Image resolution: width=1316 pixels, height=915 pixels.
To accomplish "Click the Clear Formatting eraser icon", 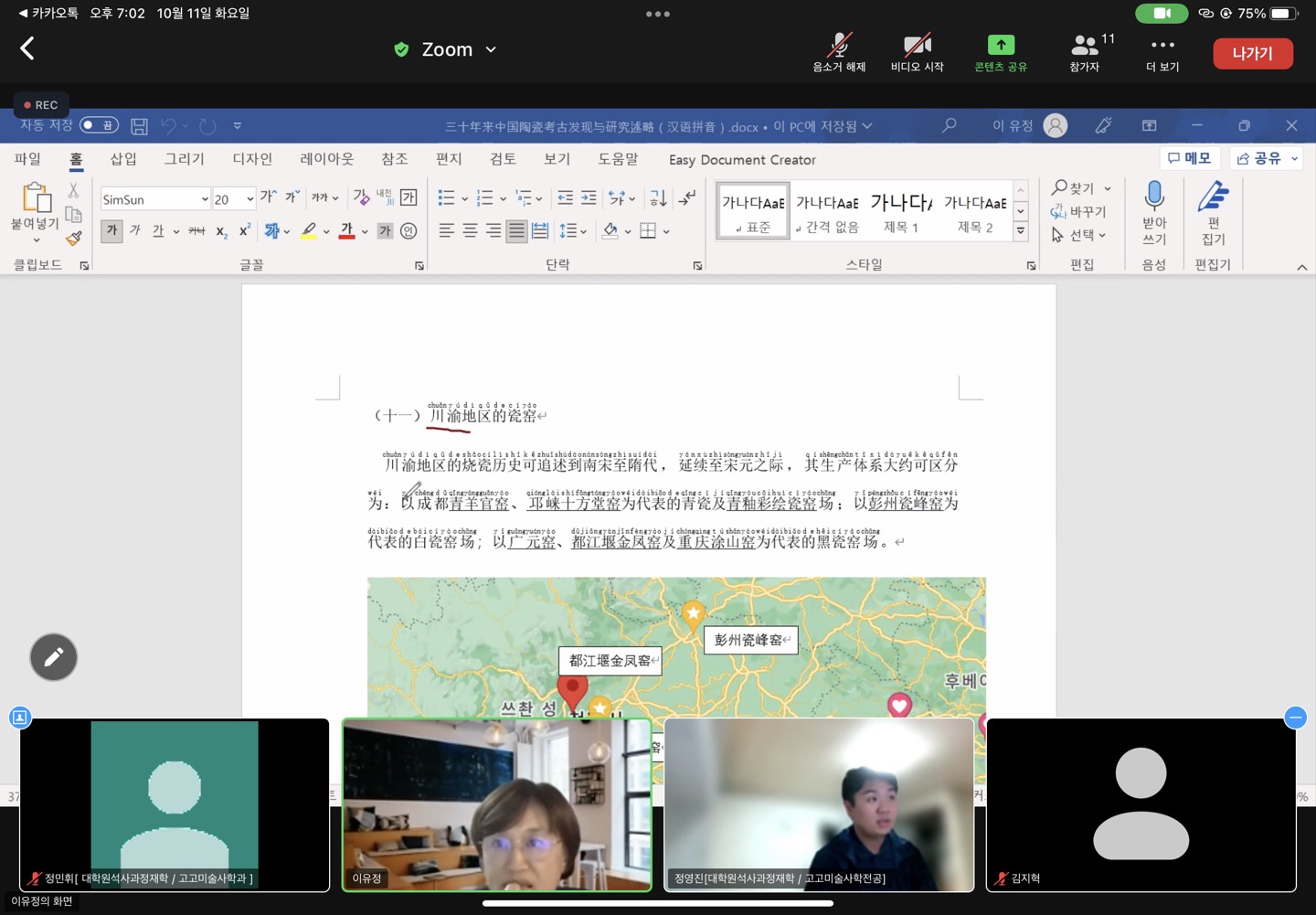I will (x=361, y=197).
